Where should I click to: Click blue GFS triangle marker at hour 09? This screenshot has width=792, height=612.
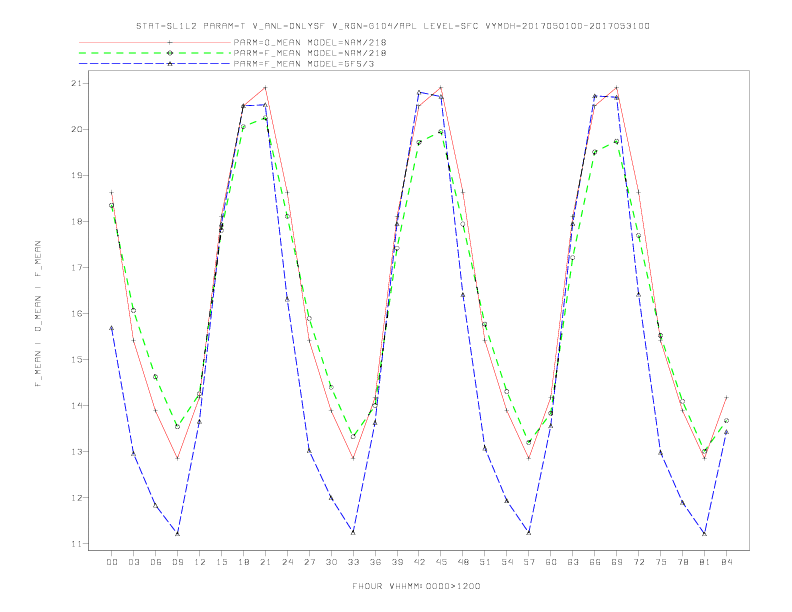pyautogui.click(x=177, y=533)
